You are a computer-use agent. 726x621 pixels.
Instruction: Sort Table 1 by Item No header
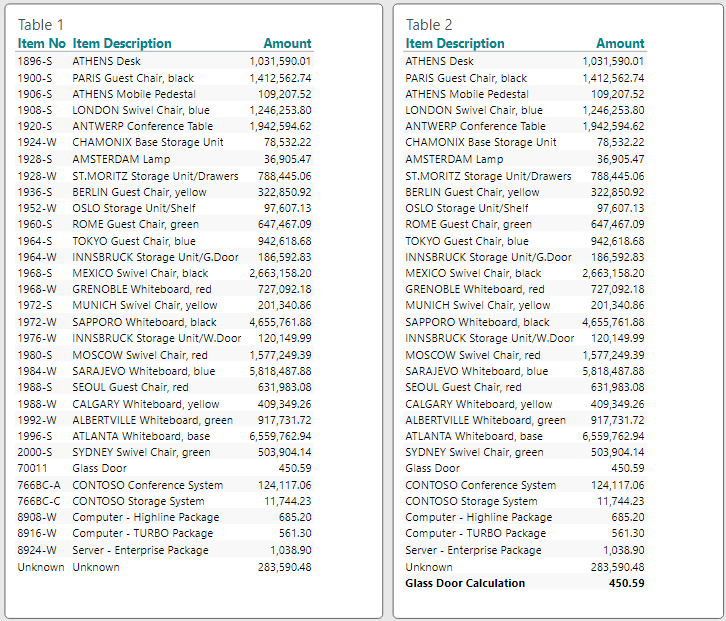pos(42,44)
